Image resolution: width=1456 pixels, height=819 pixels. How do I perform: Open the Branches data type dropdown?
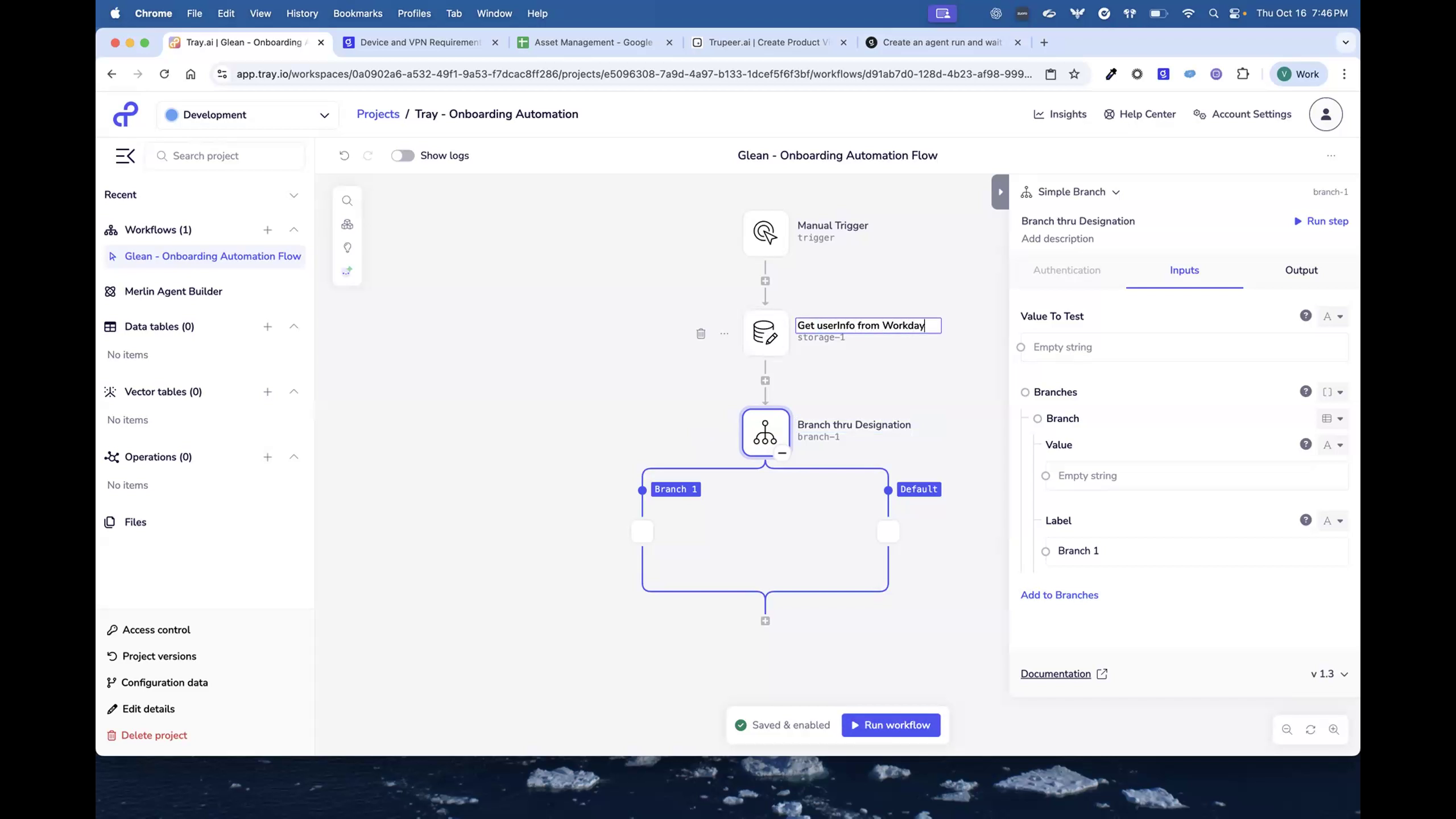click(x=1331, y=392)
